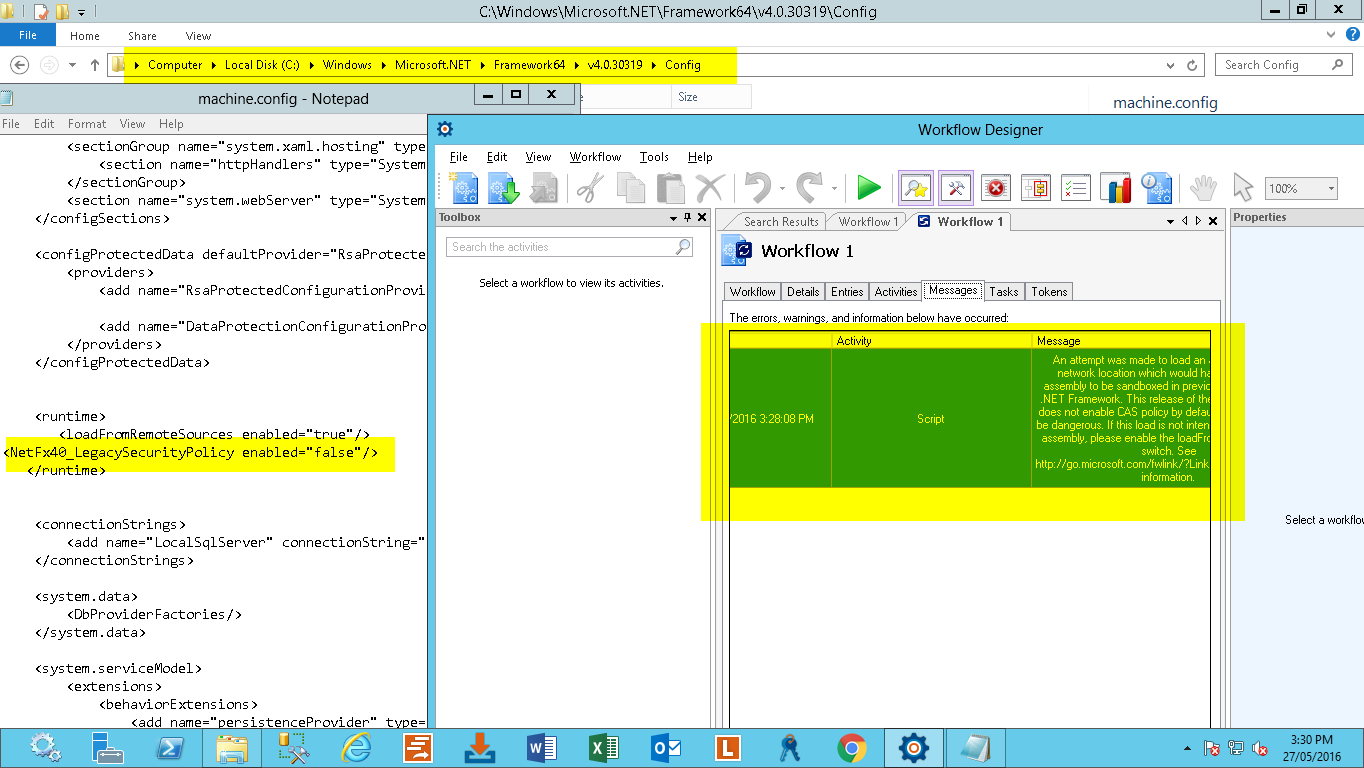Click Framework64 in the Explorer address path

coord(529,65)
